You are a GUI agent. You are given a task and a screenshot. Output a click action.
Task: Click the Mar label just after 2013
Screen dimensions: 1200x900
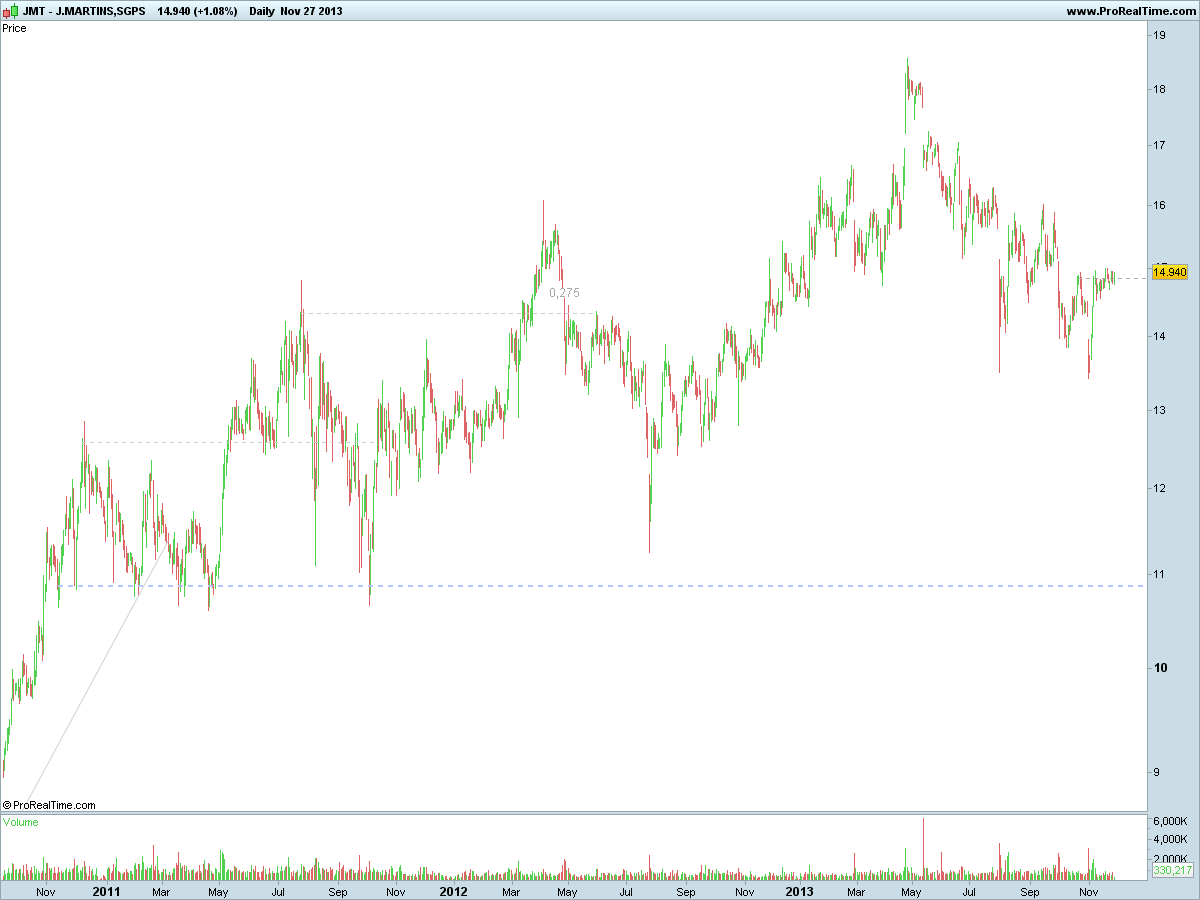[x=855, y=891]
